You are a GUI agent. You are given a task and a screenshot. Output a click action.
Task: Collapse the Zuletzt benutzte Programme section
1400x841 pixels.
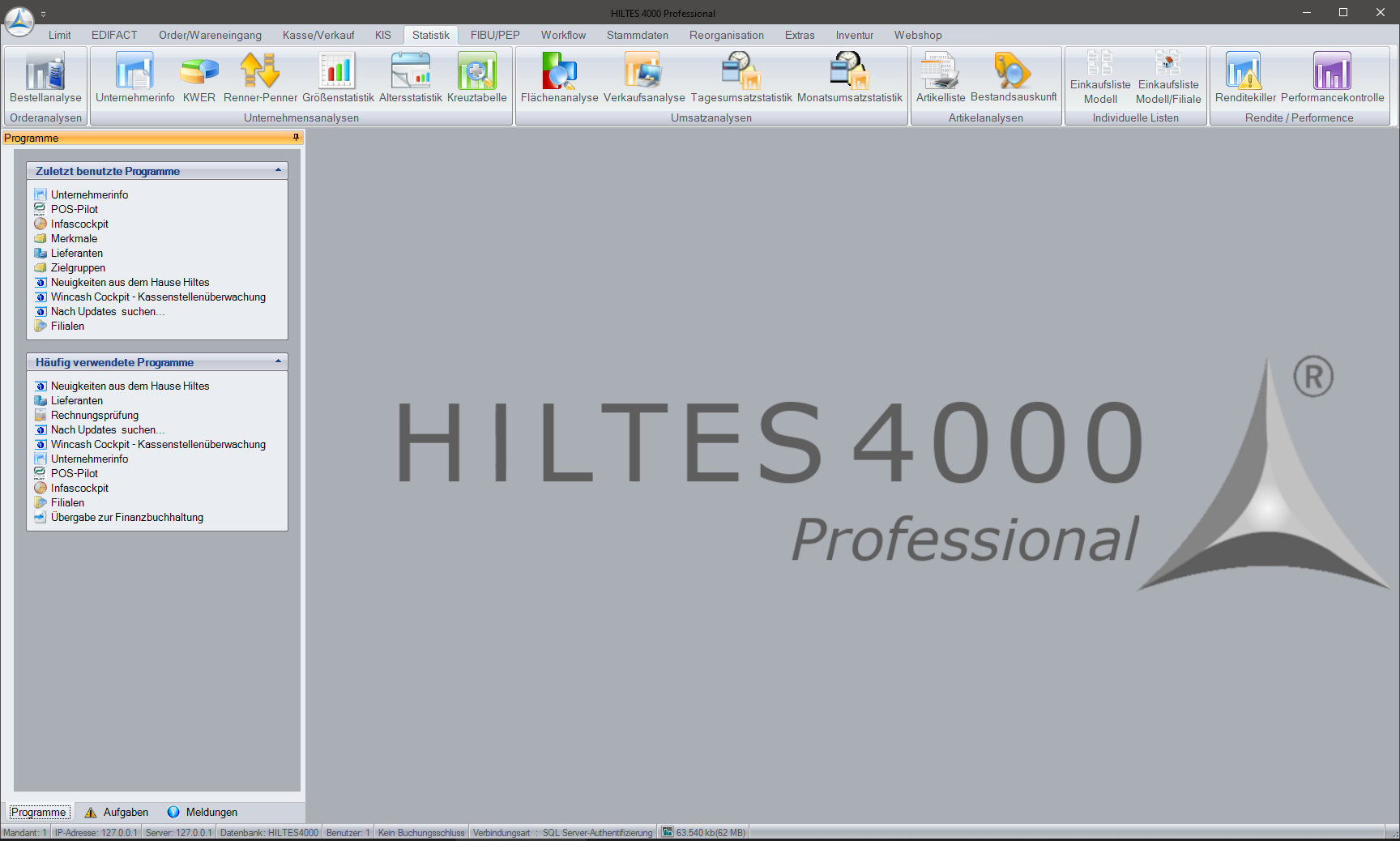(280, 171)
